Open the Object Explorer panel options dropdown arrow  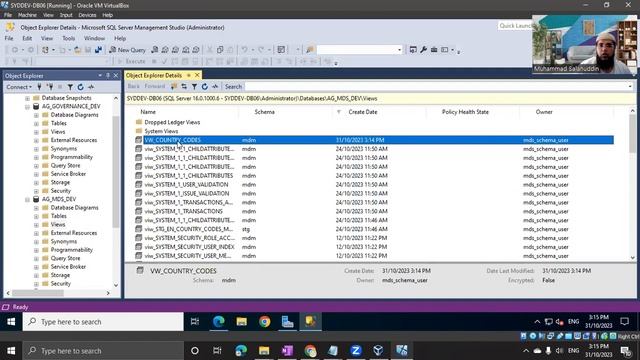pos(100,76)
